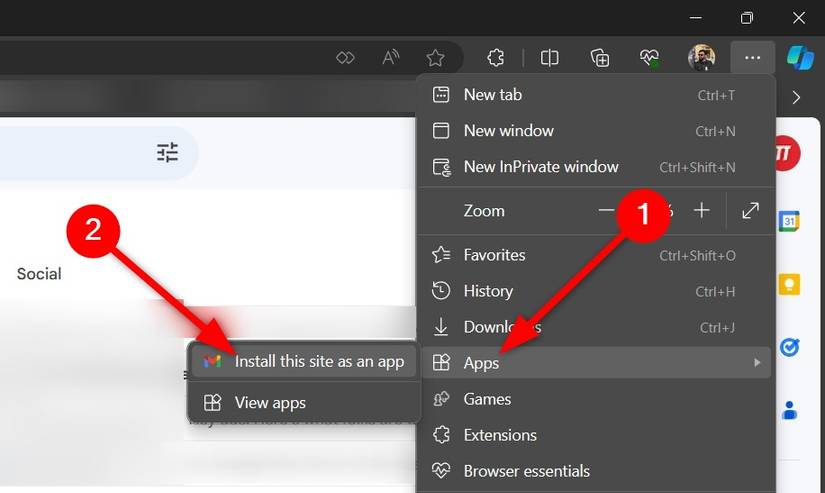Click the Copilot icon

[x=800, y=58]
